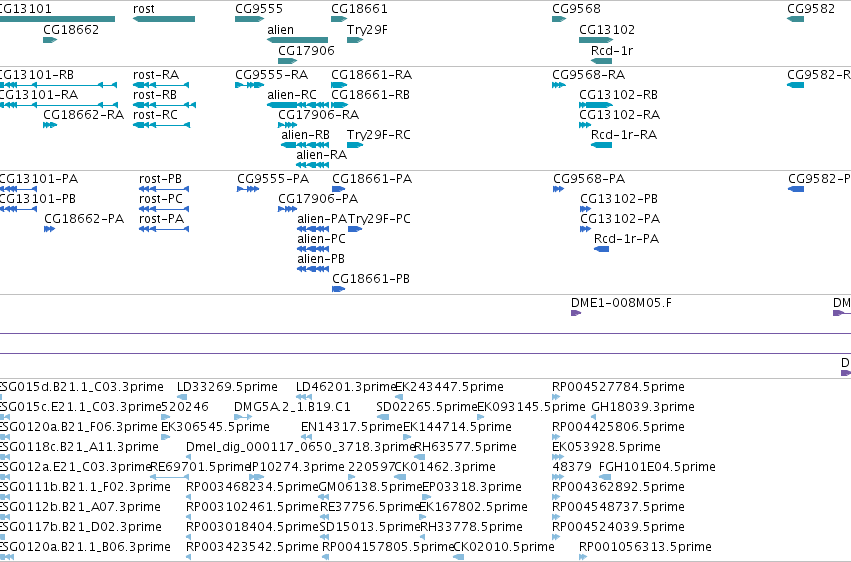Viewport: 851px width, 562px height.
Task: Select EST EK167802.5prime
Action: pyautogui.click(x=423, y=517)
